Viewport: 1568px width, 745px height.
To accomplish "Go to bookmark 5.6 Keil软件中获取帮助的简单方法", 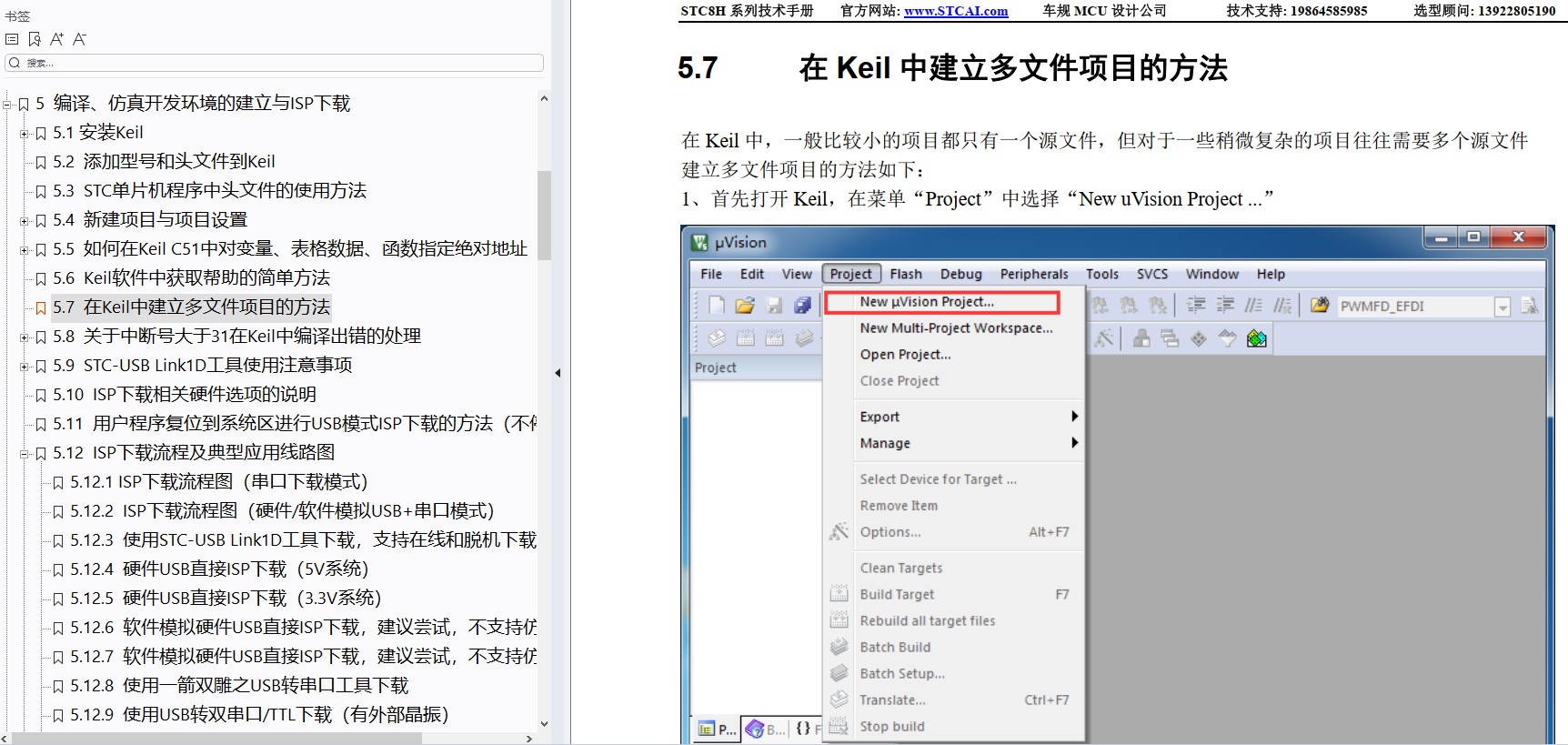I will [191, 277].
